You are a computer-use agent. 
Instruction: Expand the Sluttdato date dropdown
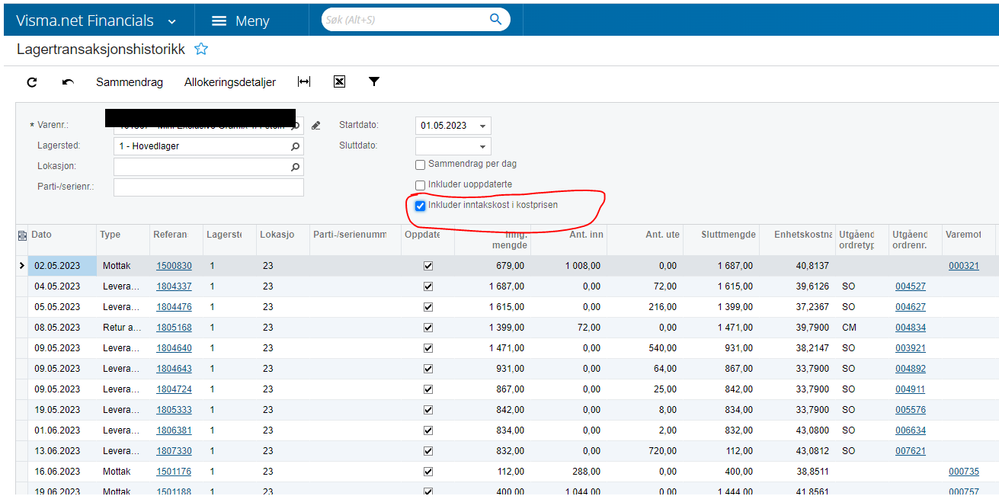[x=482, y=147]
